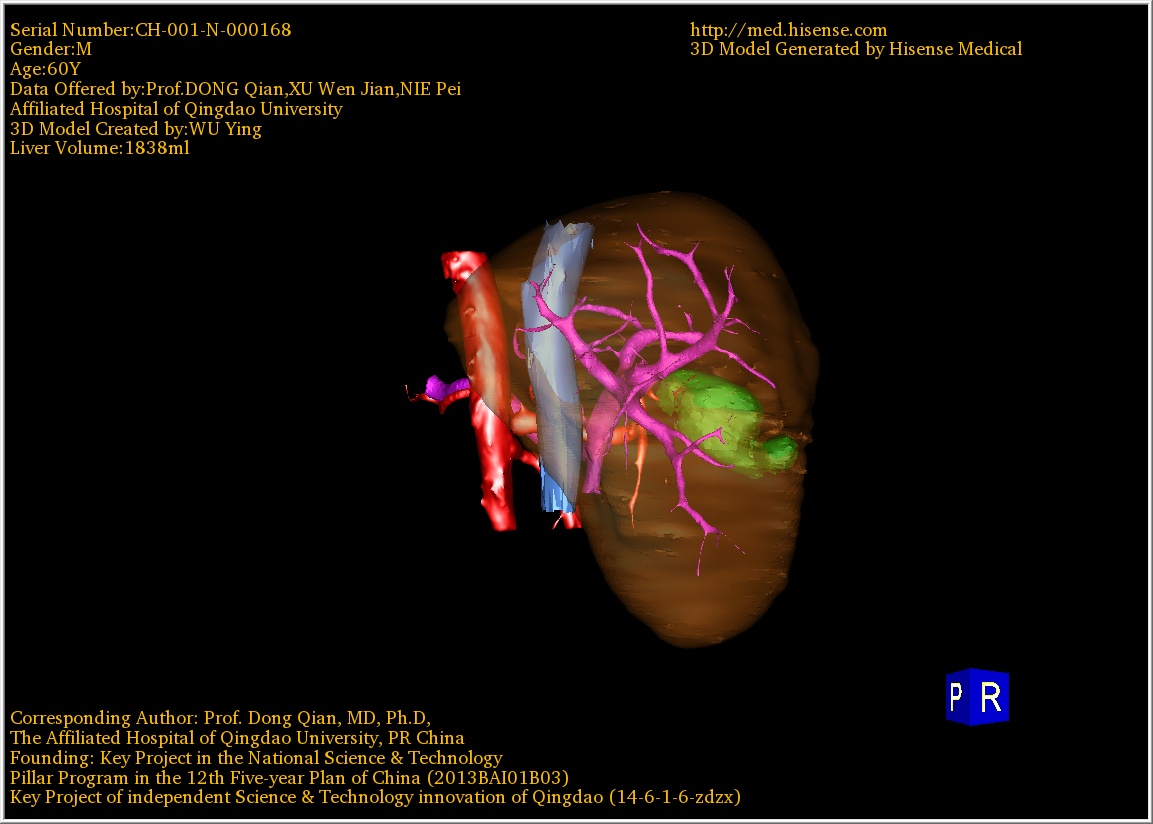Click 'Affiliated Hospital of Qingdao University' top line
Image resolution: width=1153 pixels, height=824 pixels.
pos(176,109)
